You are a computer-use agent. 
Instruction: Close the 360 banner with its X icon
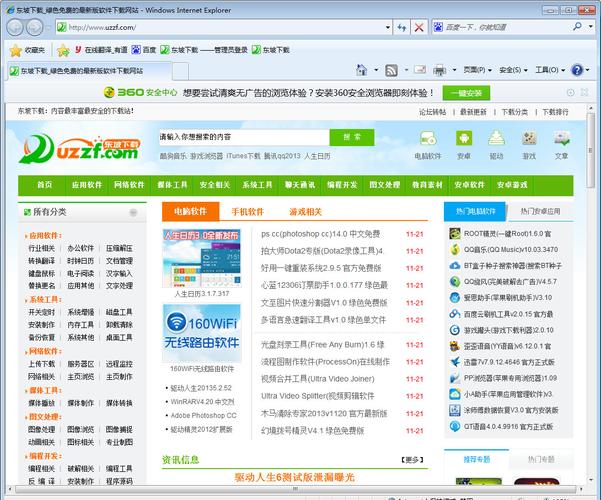click(584, 92)
